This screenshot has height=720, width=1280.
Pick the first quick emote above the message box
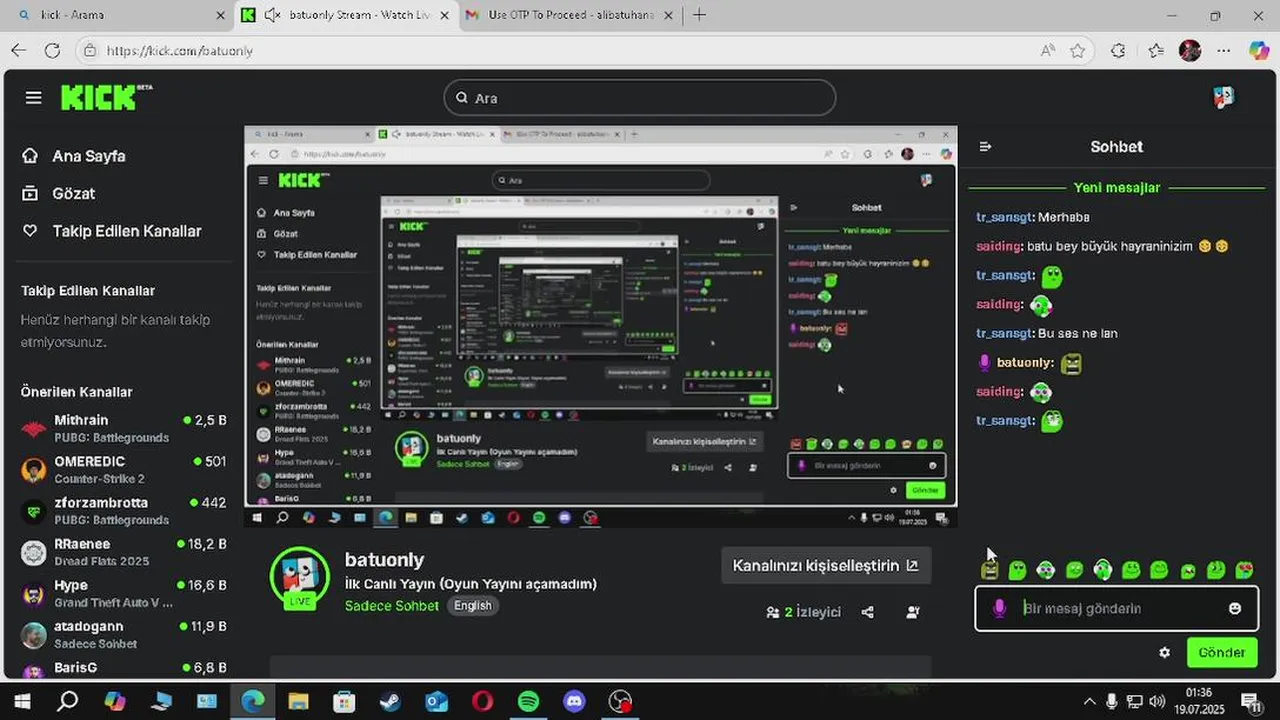click(989, 570)
